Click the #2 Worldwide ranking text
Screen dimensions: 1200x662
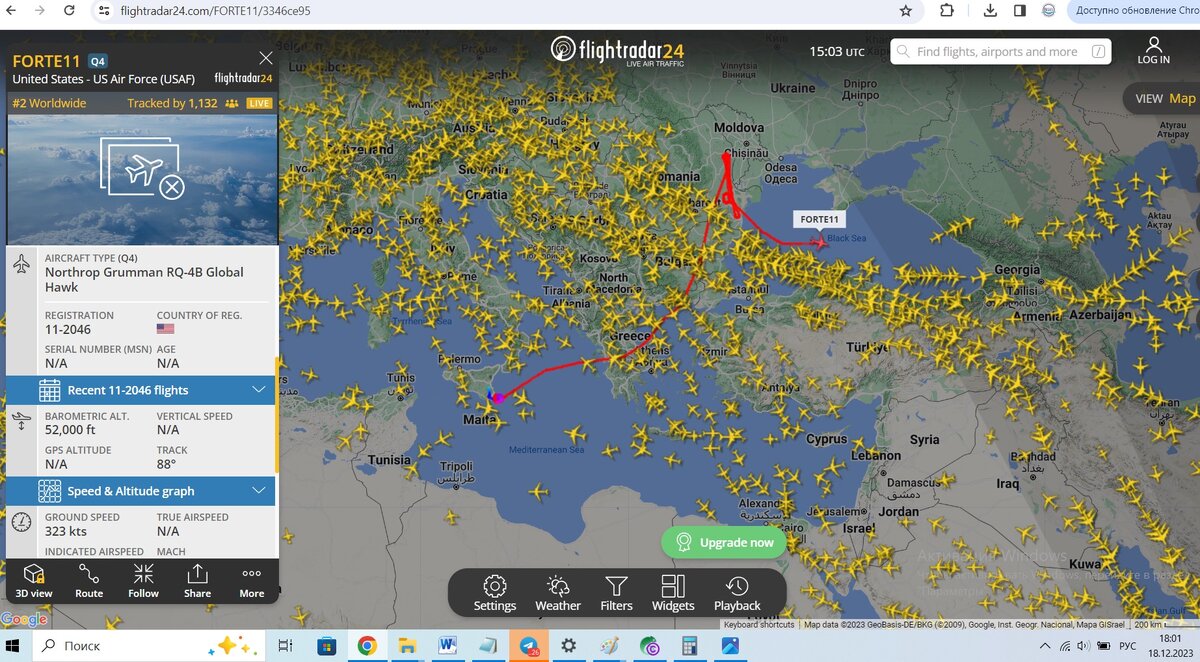pos(49,103)
